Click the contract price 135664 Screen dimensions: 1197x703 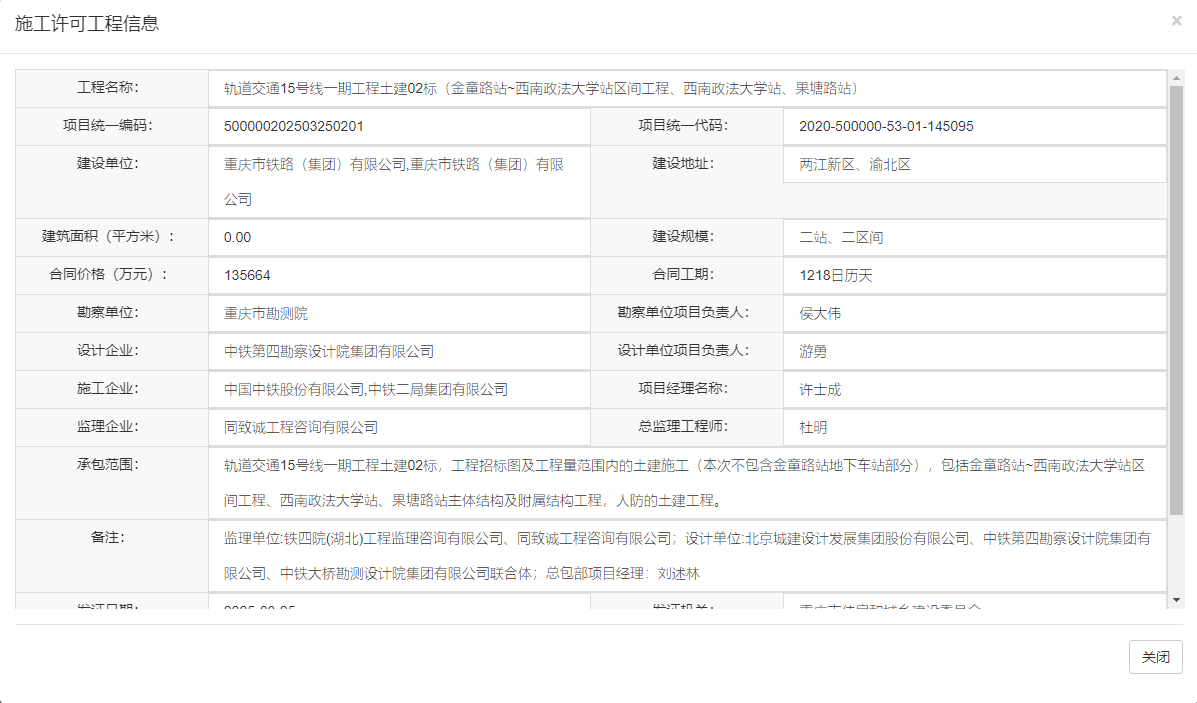[x=247, y=275]
